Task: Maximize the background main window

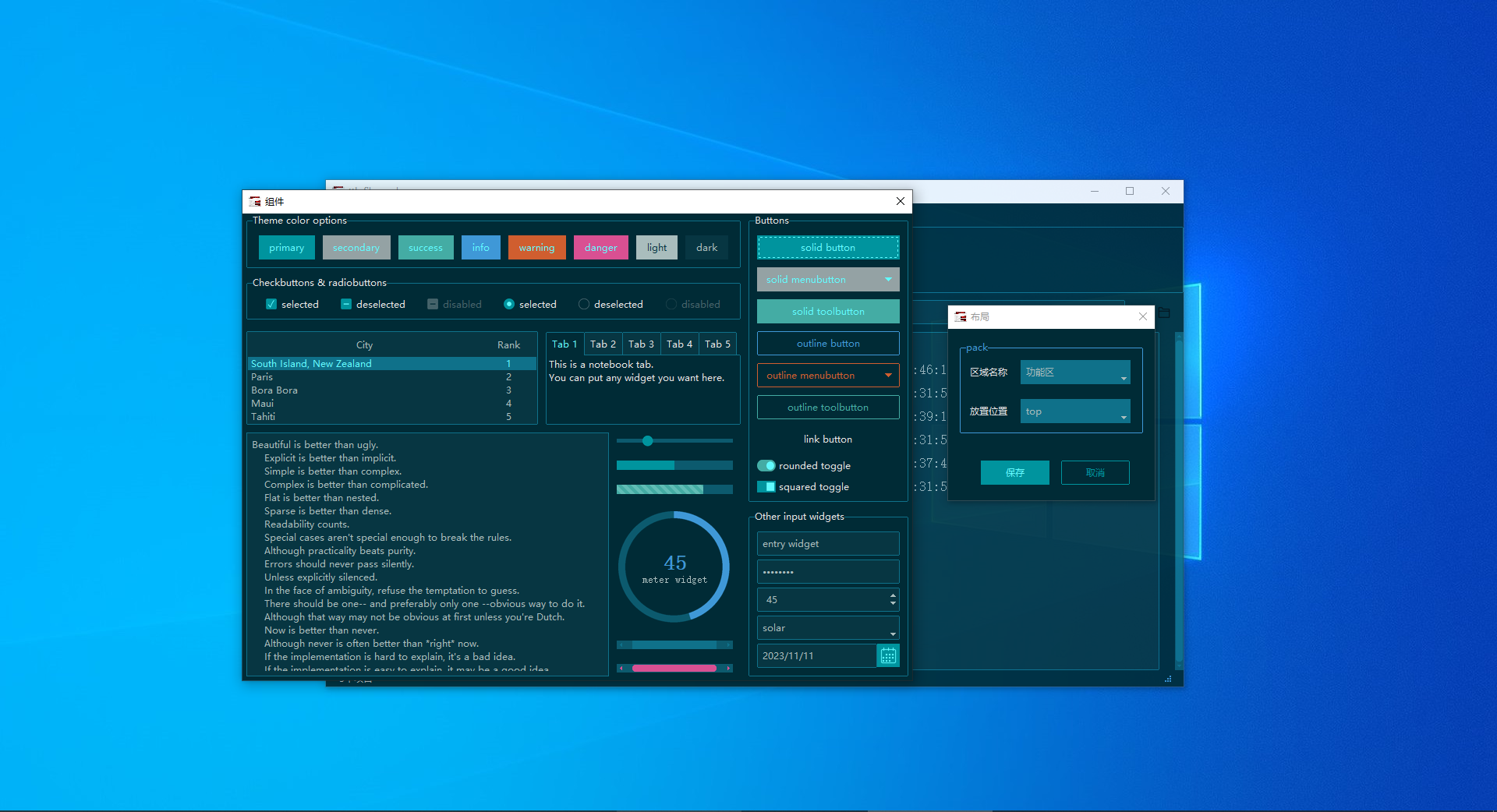Action: [x=1130, y=191]
